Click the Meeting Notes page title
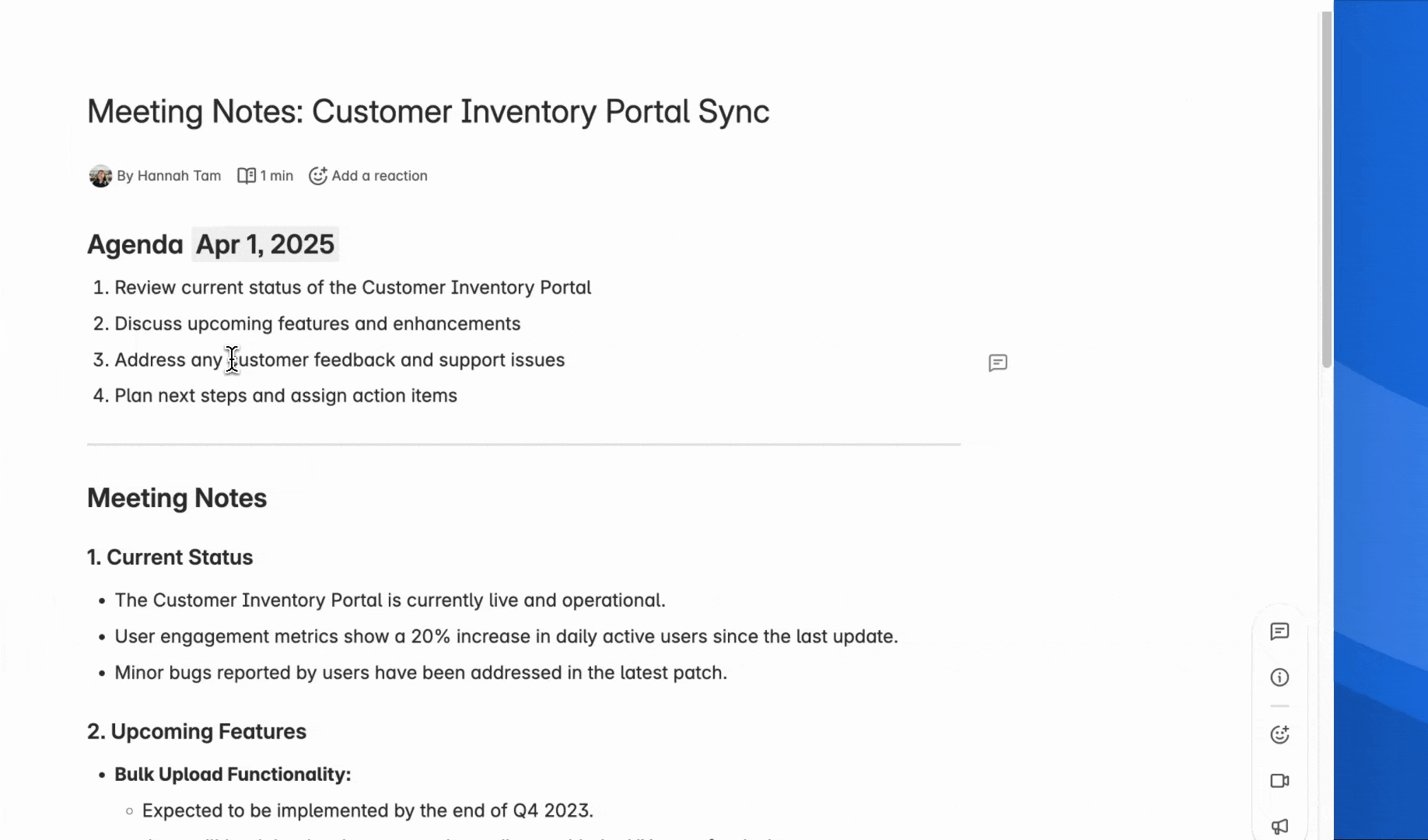The width and height of the screenshot is (1428, 840). (x=428, y=112)
